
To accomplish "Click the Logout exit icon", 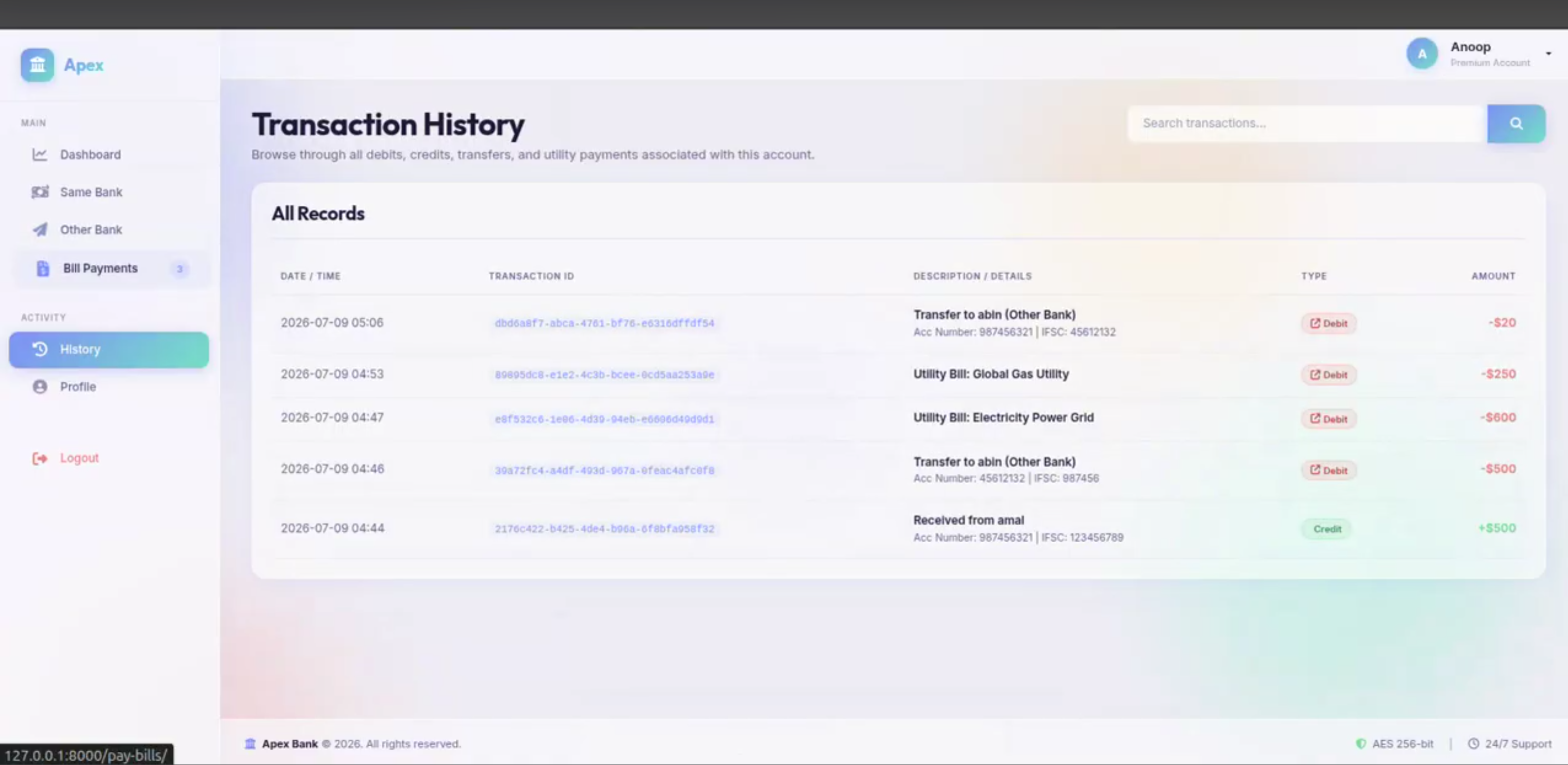I will pyautogui.click(x=39, y=458).
